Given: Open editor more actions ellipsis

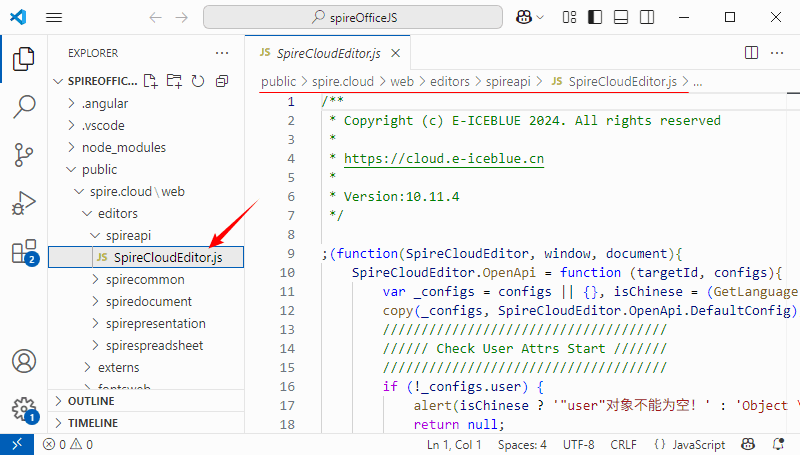Looking at the screenshot, I should pyautogui.click(x=777, y=53).
